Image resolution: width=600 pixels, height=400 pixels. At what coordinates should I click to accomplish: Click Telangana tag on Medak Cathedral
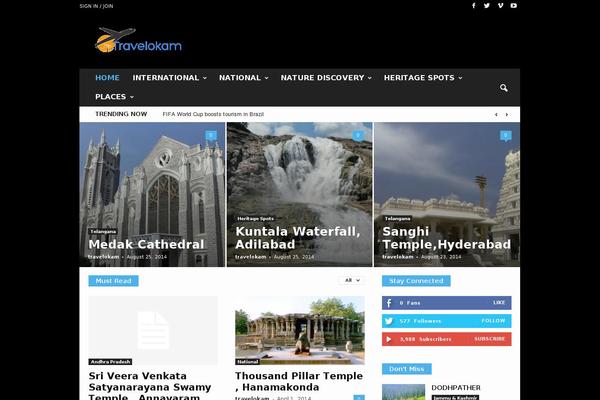pyautogui.click(x=103, y=232)
